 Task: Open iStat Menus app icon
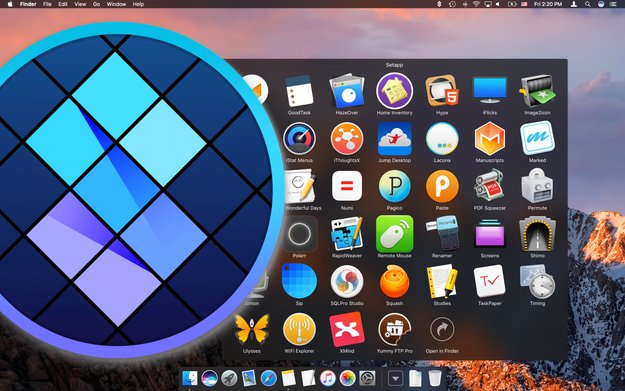(x=299, y=139)
